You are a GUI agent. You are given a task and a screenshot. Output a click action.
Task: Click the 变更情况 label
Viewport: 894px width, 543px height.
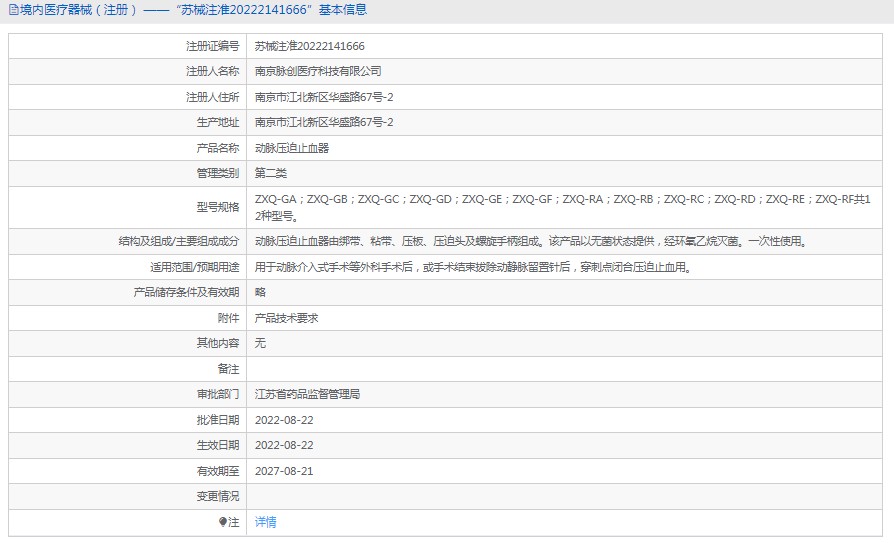click(218, 496)
